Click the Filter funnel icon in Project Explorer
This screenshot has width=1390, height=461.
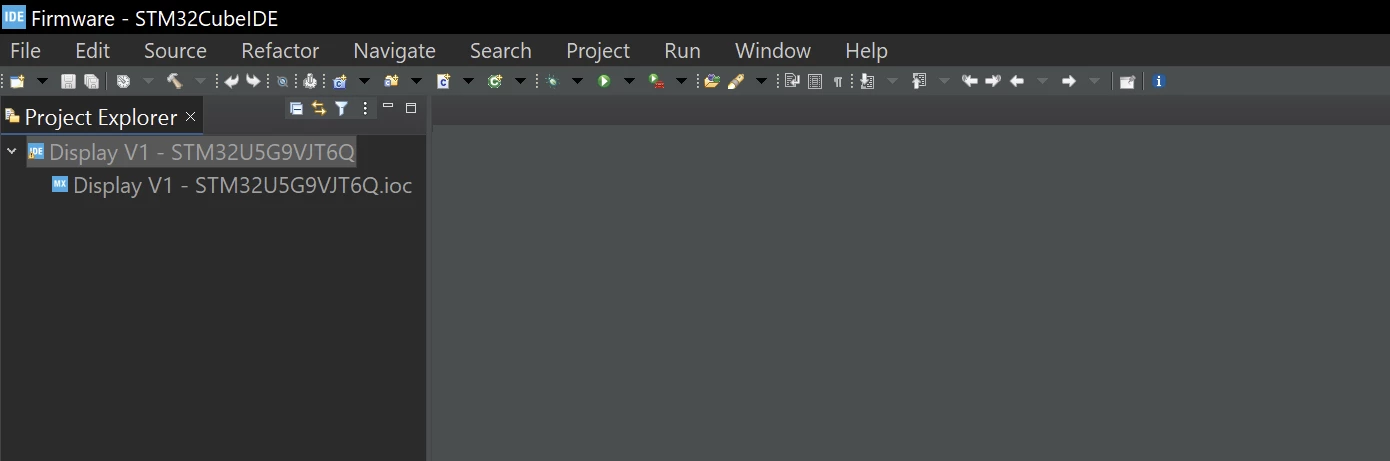[x=341, y=109]
